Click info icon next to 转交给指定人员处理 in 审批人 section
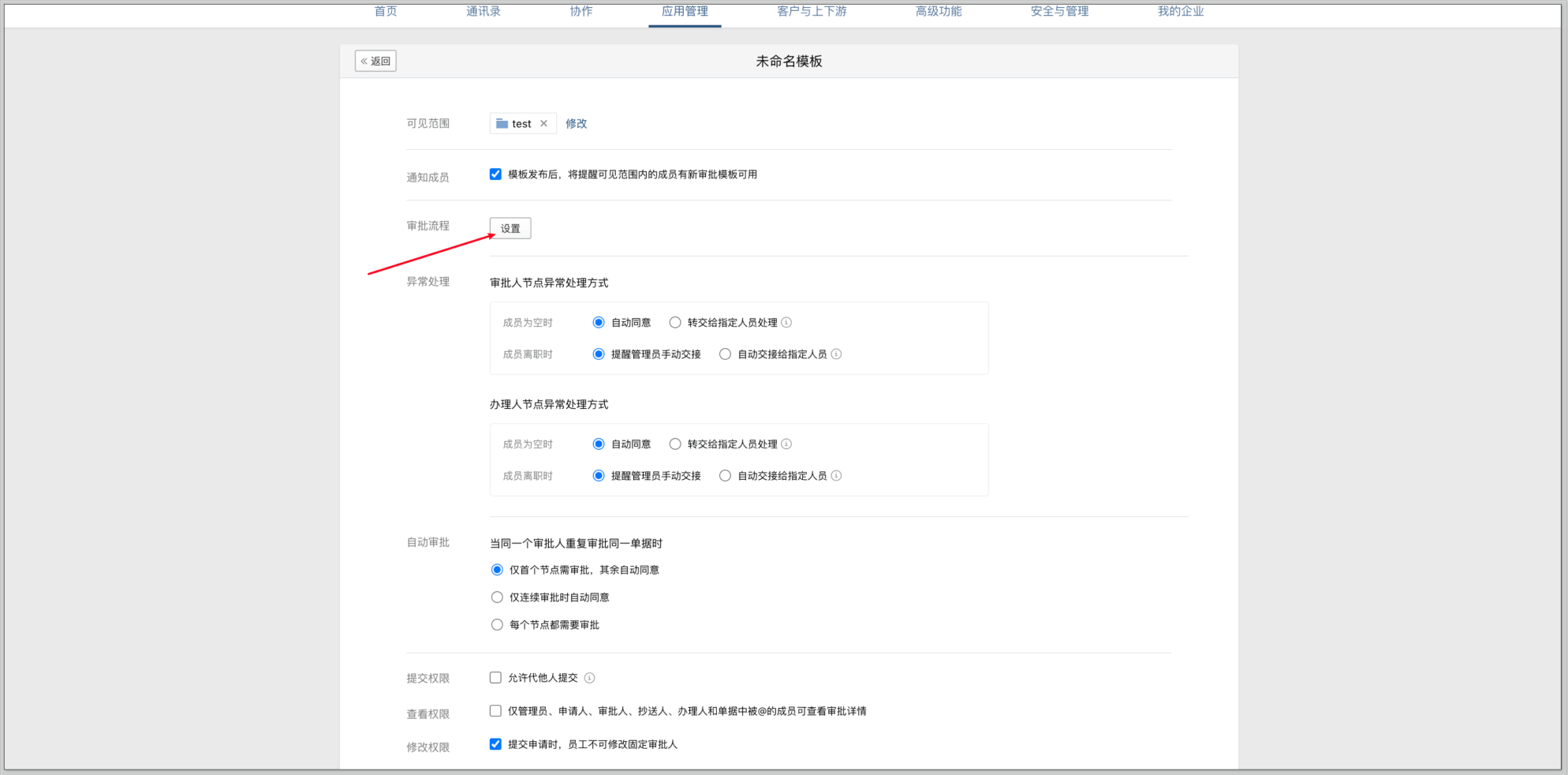 786,323
